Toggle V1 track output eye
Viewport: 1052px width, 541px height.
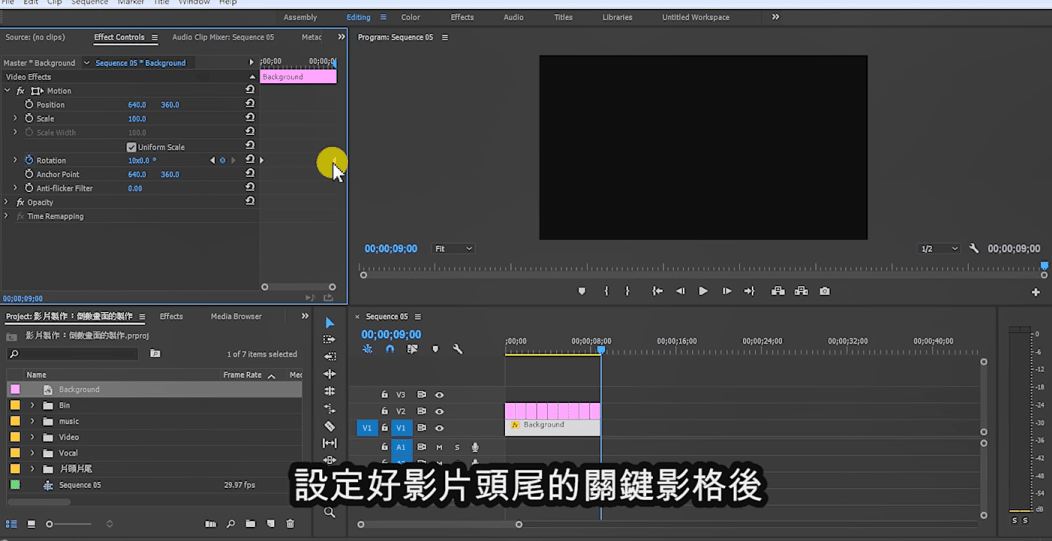point(439,428)
